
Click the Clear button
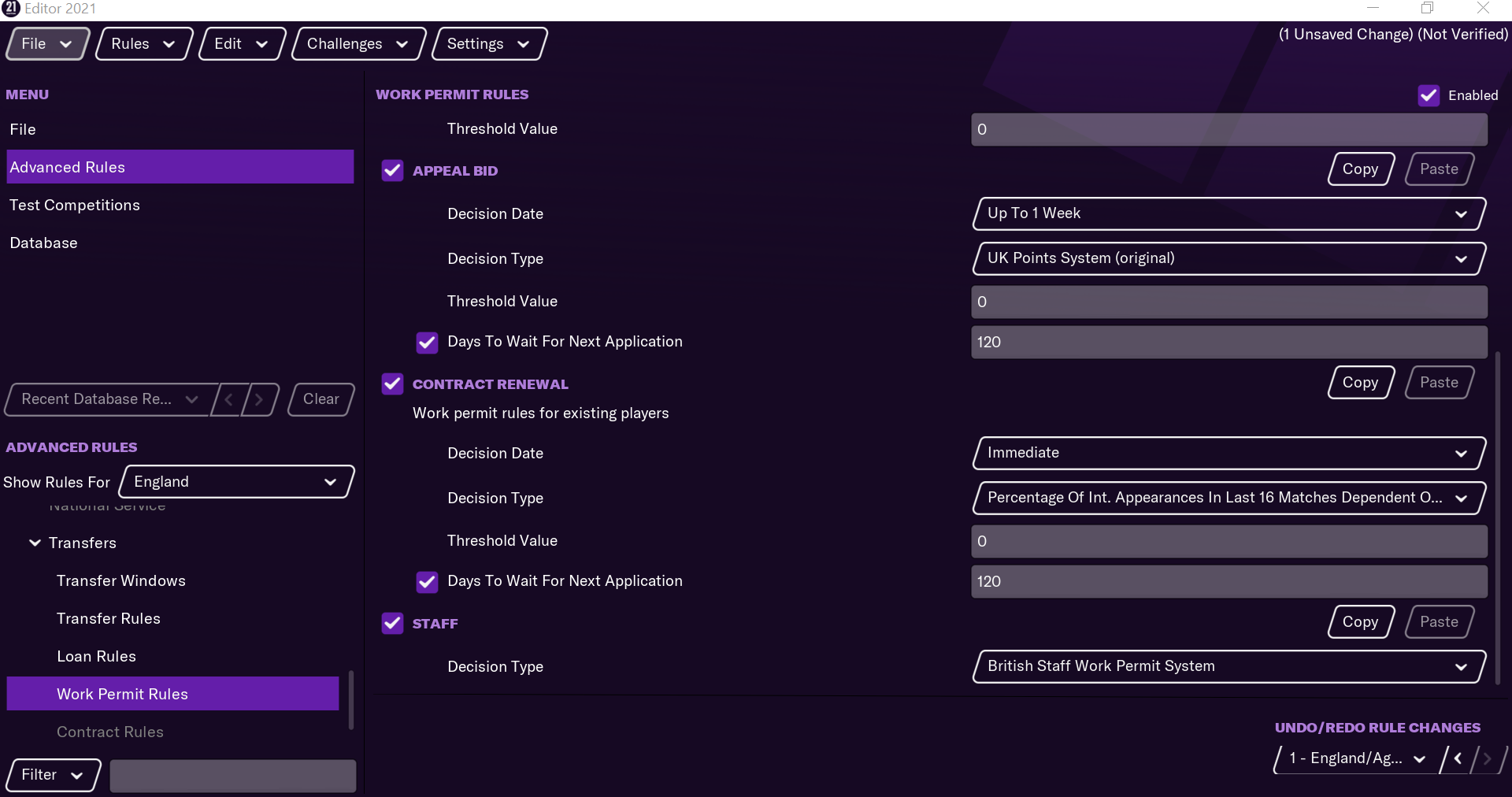click(321, 399)
